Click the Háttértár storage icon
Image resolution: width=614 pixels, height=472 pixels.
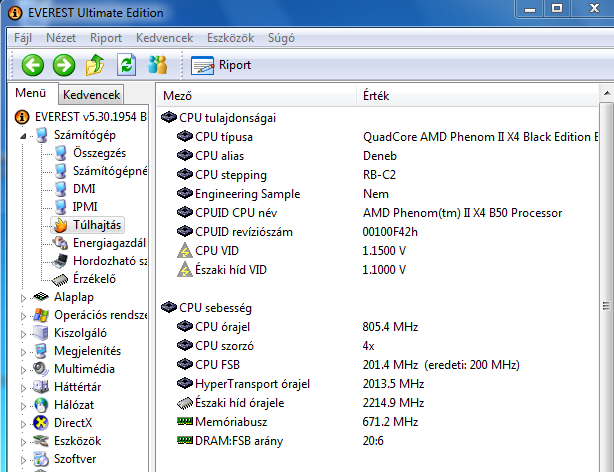41,387
